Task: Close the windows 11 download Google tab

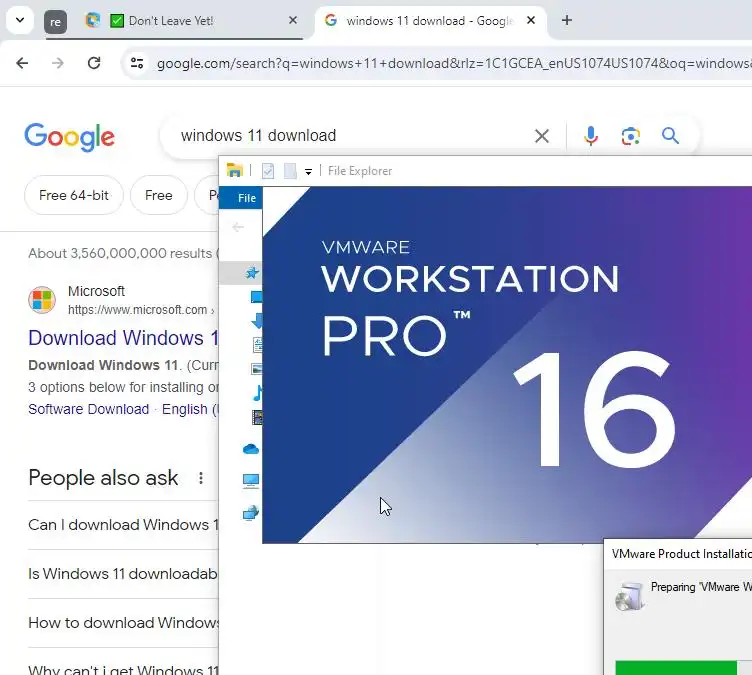Action: [x=530, y=20]
